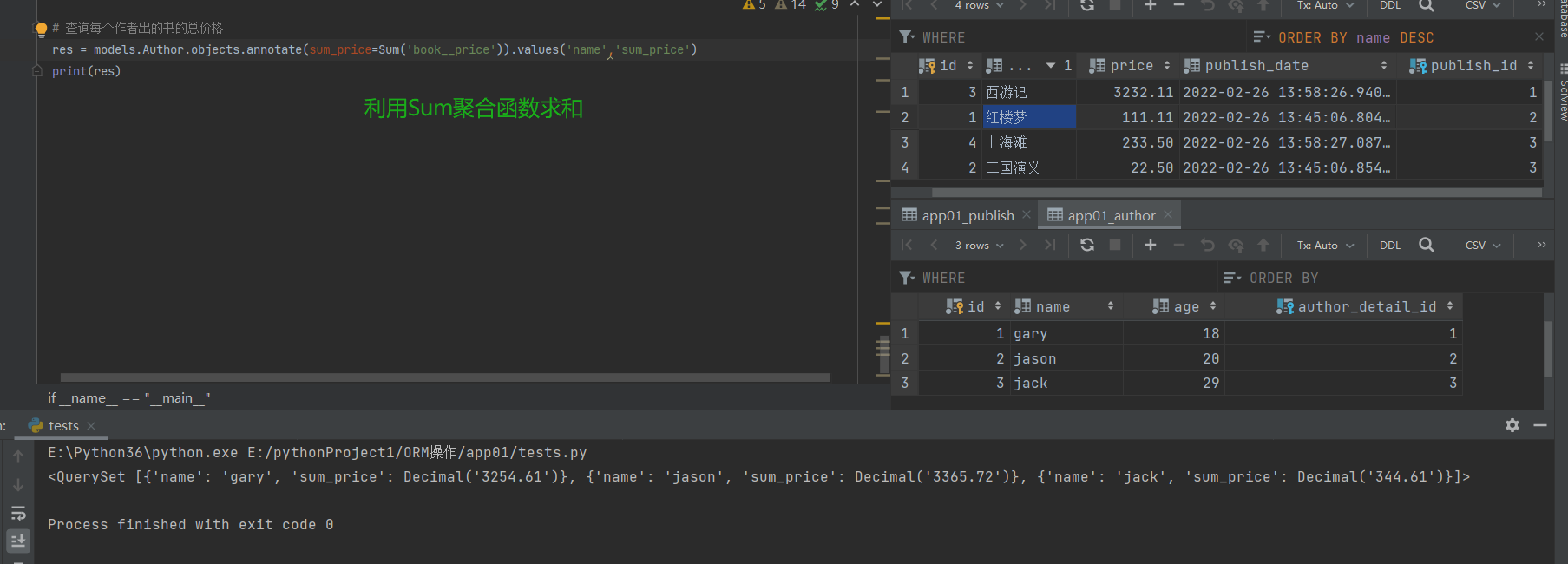Open search in top book table toolbar

(x=1427, y=5)
